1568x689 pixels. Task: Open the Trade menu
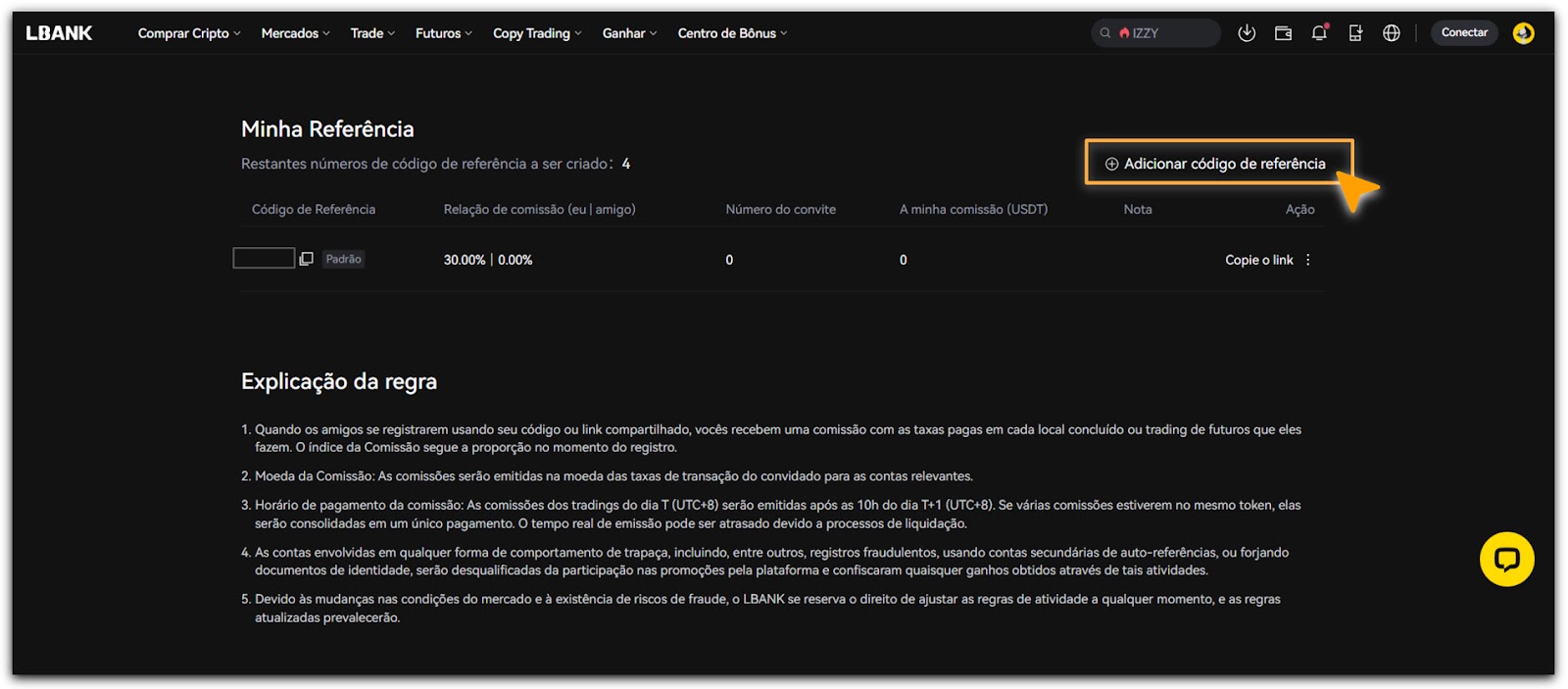tap(372, 33)
